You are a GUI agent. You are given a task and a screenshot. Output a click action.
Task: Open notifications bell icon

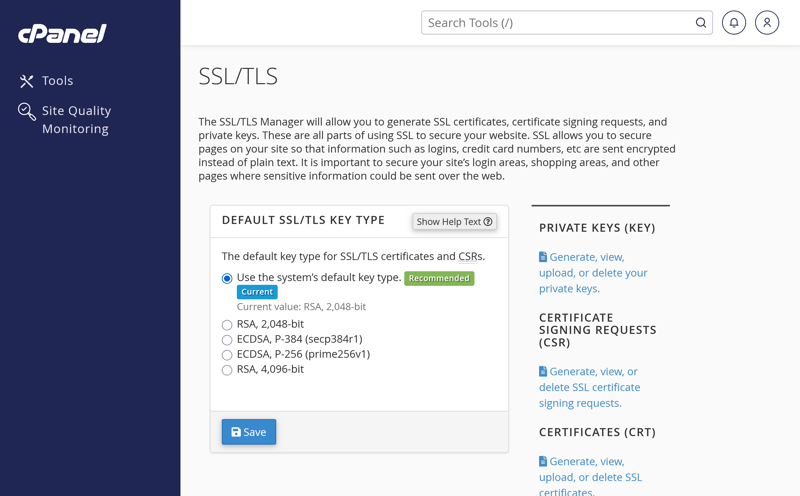[x=734, y=22]
